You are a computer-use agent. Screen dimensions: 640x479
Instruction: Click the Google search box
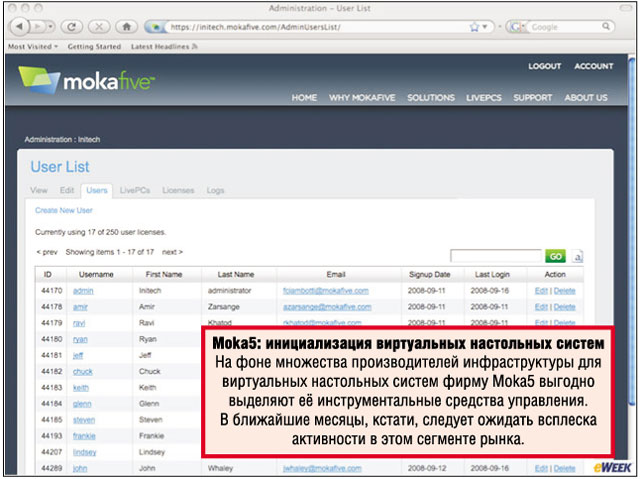coord(564,27)
